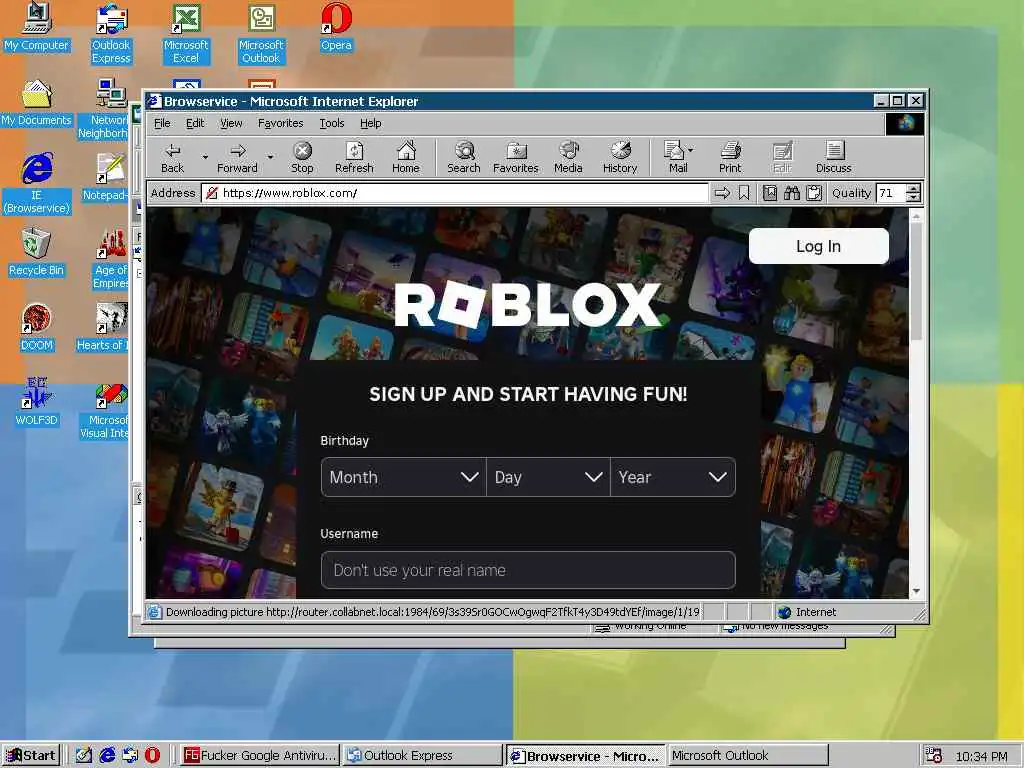1024x768 pixels.
Task: Open the View menu
Action: pos(231,123)
